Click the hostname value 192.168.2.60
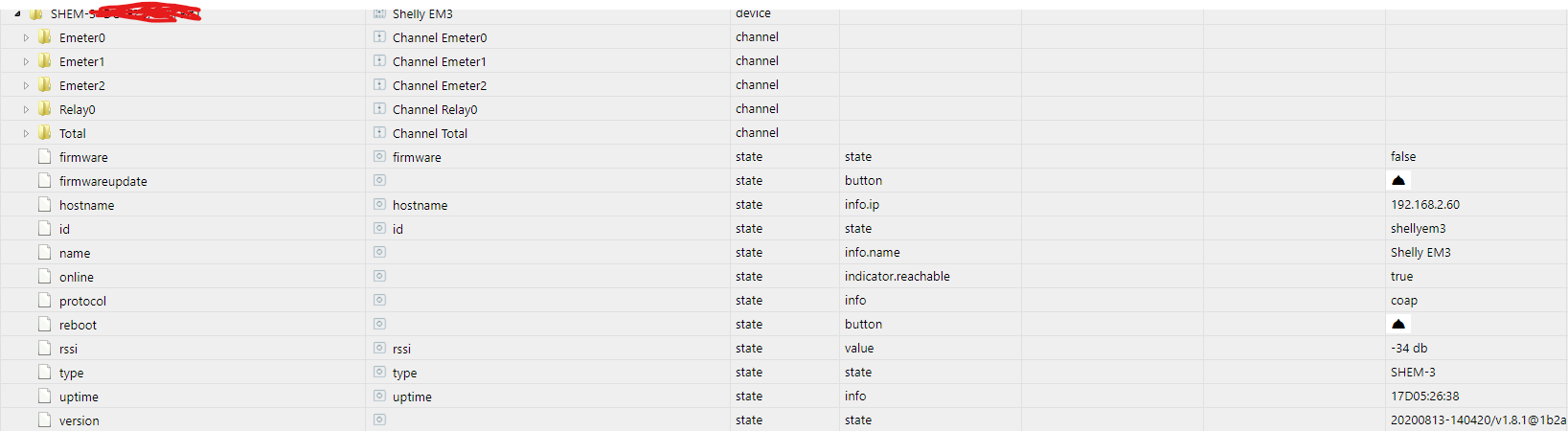 pos(1425,205)
